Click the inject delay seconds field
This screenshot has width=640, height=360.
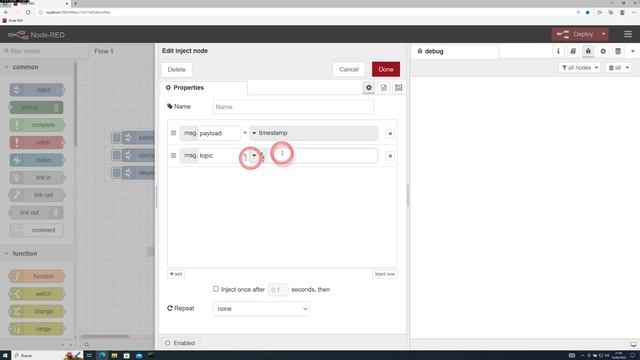click(x=278, y=289)
